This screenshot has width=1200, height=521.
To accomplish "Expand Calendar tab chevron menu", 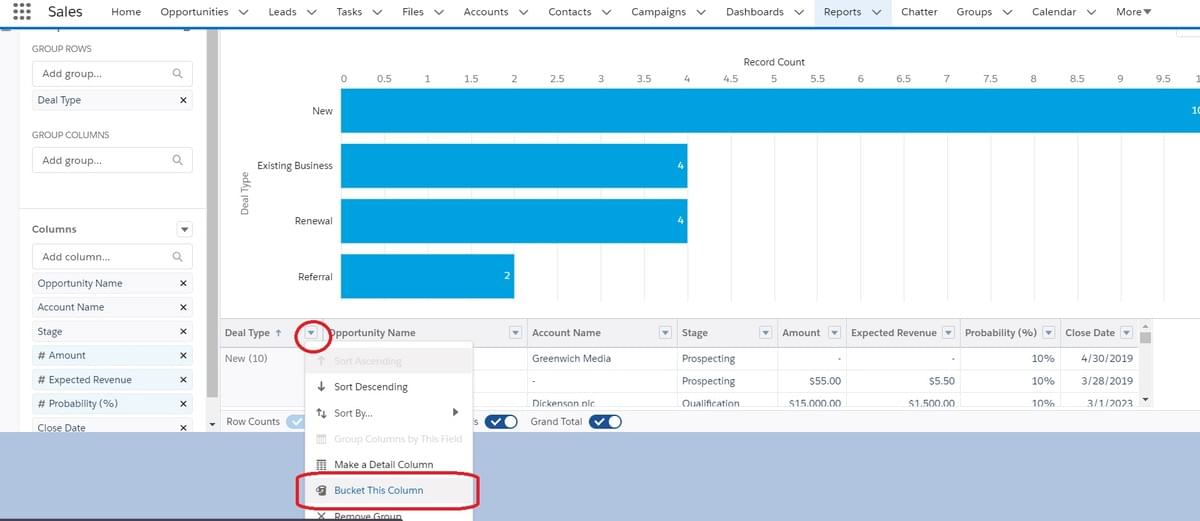I will coord(1091,12).
